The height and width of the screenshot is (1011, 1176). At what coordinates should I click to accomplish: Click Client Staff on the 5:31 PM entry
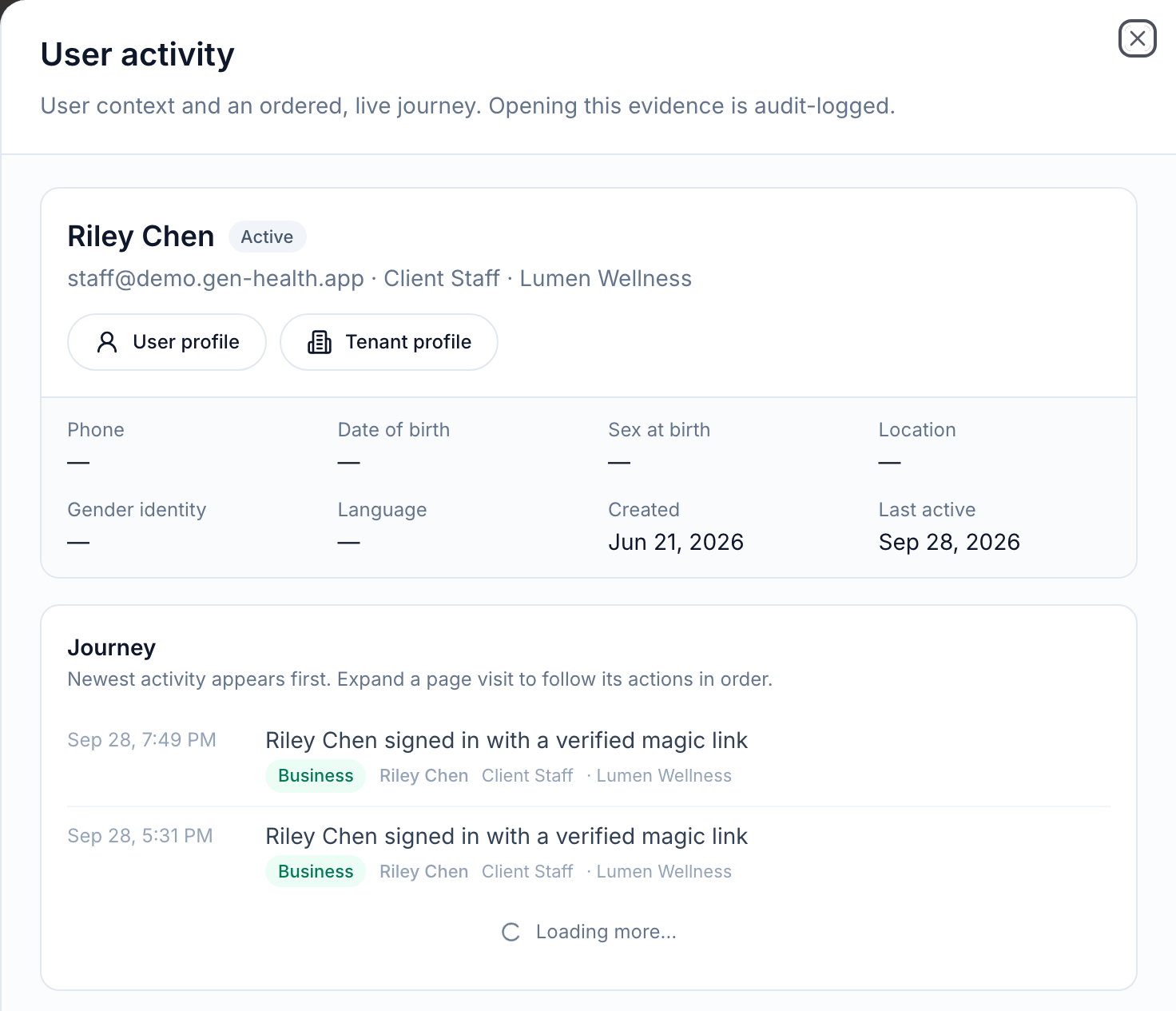pyautogui.click(x=527, y=872)
